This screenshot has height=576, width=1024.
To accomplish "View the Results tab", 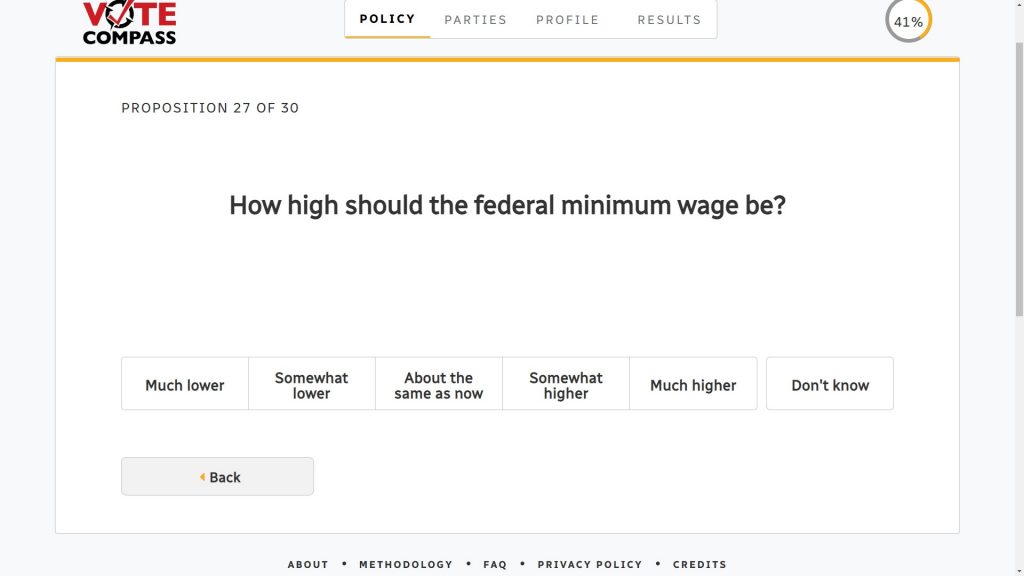I will point(669,19).
